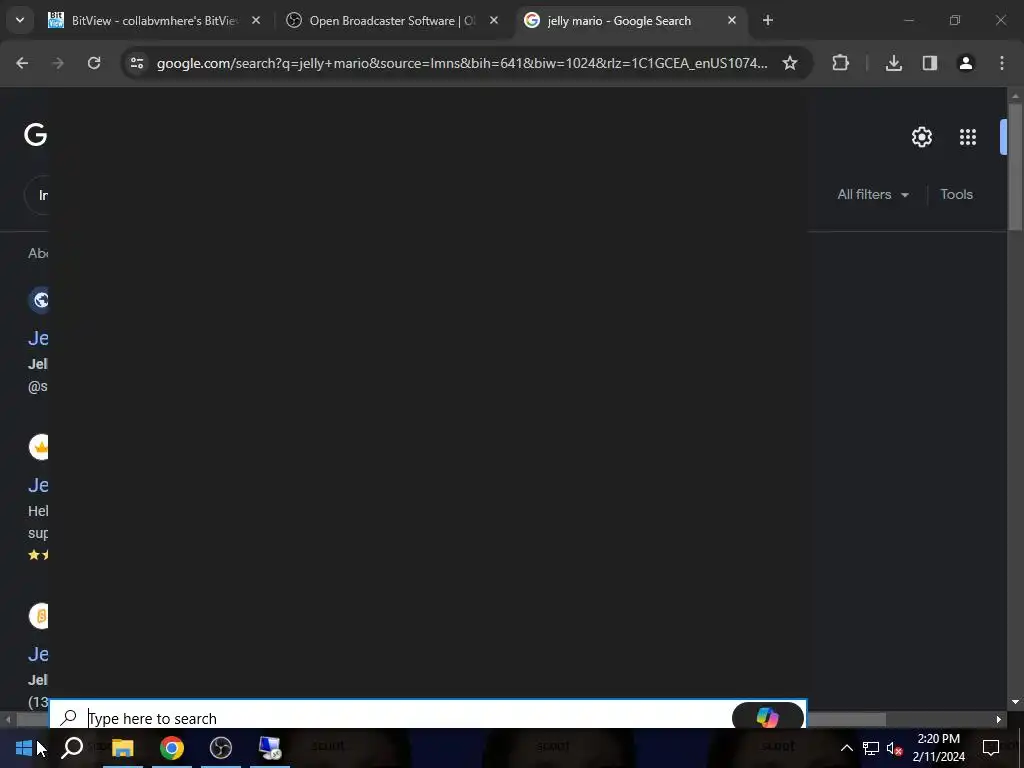
Task: Show hidden system tray icons
Action: [x=846, y=748]
